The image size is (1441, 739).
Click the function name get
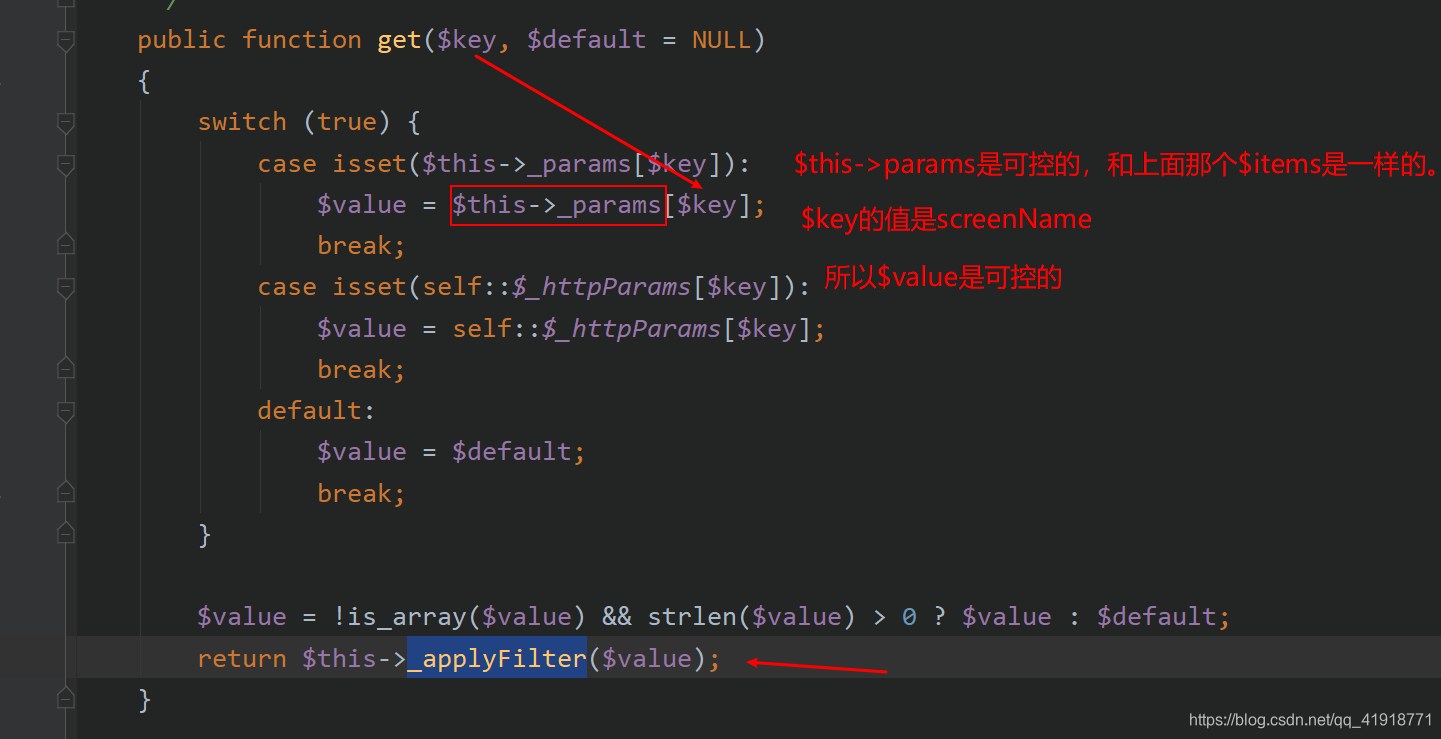pyautogui.click(x=399, y=40)
